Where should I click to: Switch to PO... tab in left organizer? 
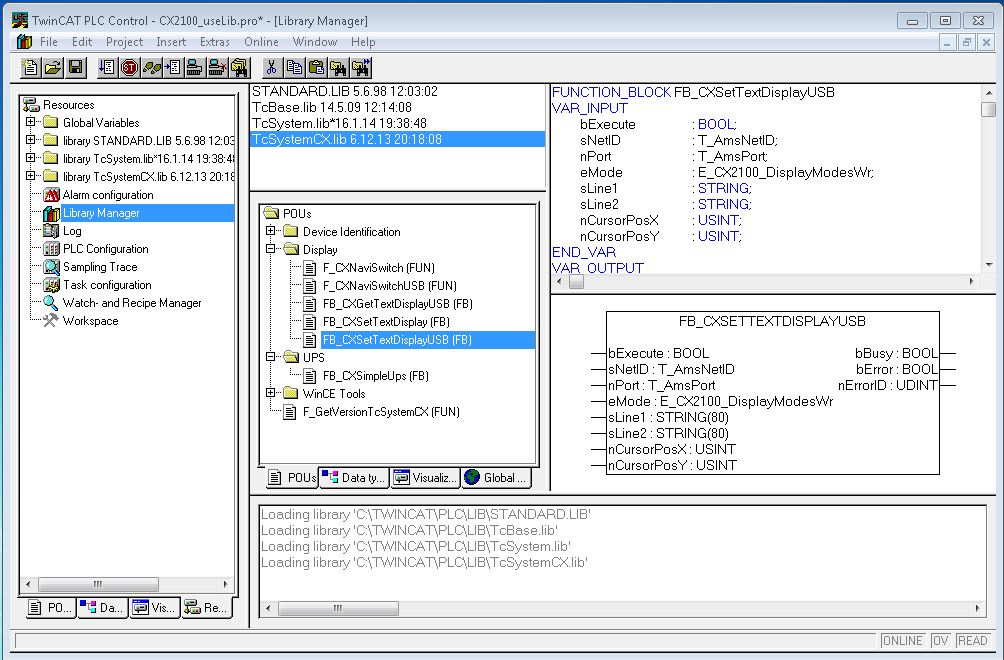pyautogui.click(x=51, y=608)
